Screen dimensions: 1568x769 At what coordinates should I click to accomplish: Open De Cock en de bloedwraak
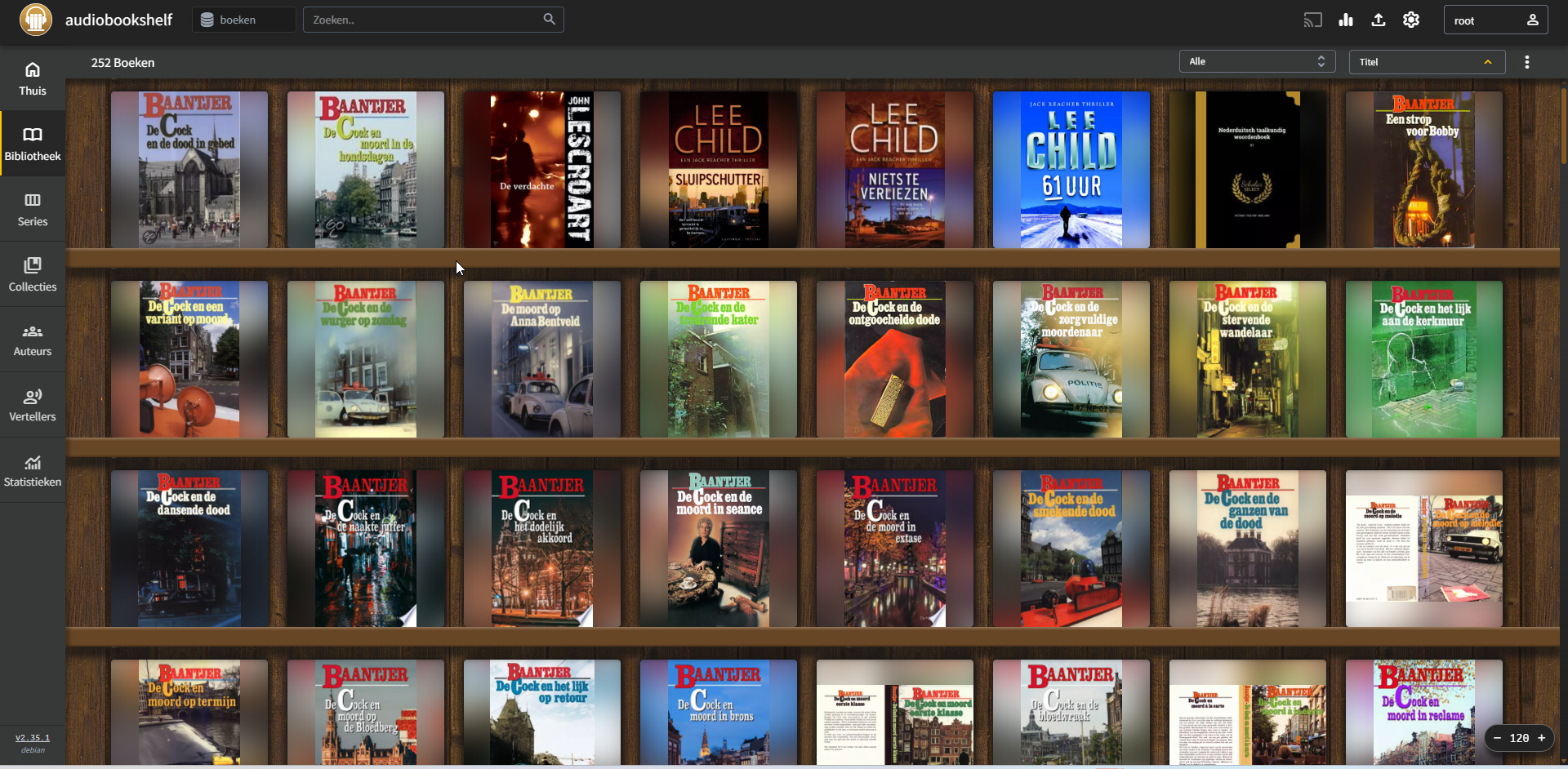[x=1071, y=712]
